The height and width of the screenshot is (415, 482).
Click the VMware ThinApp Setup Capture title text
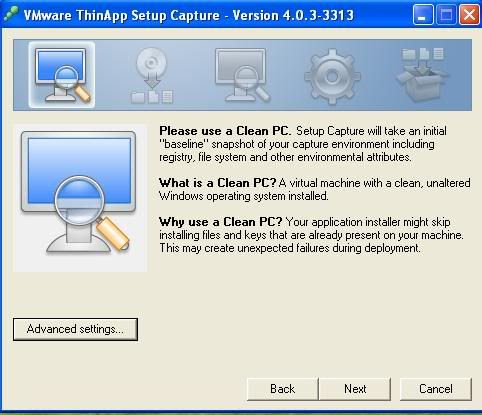point(188,15)
